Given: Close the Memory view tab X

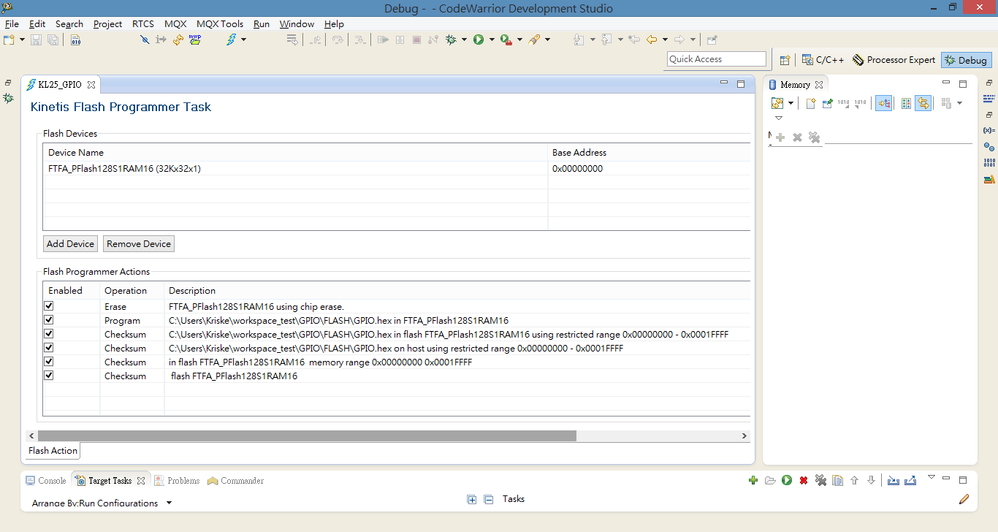Looking at the screenshot, I should coord(819,85).
